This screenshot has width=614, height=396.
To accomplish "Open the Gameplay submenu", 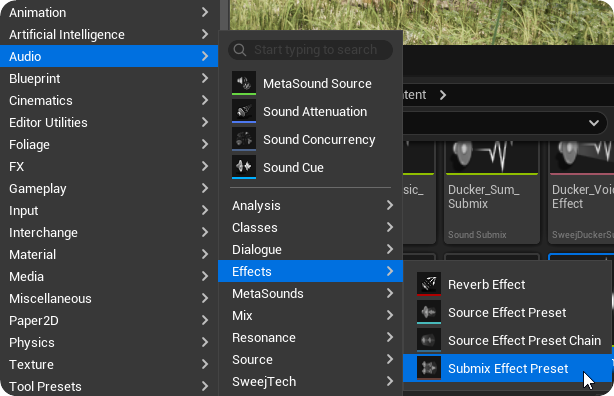I will tap(109, 188).
